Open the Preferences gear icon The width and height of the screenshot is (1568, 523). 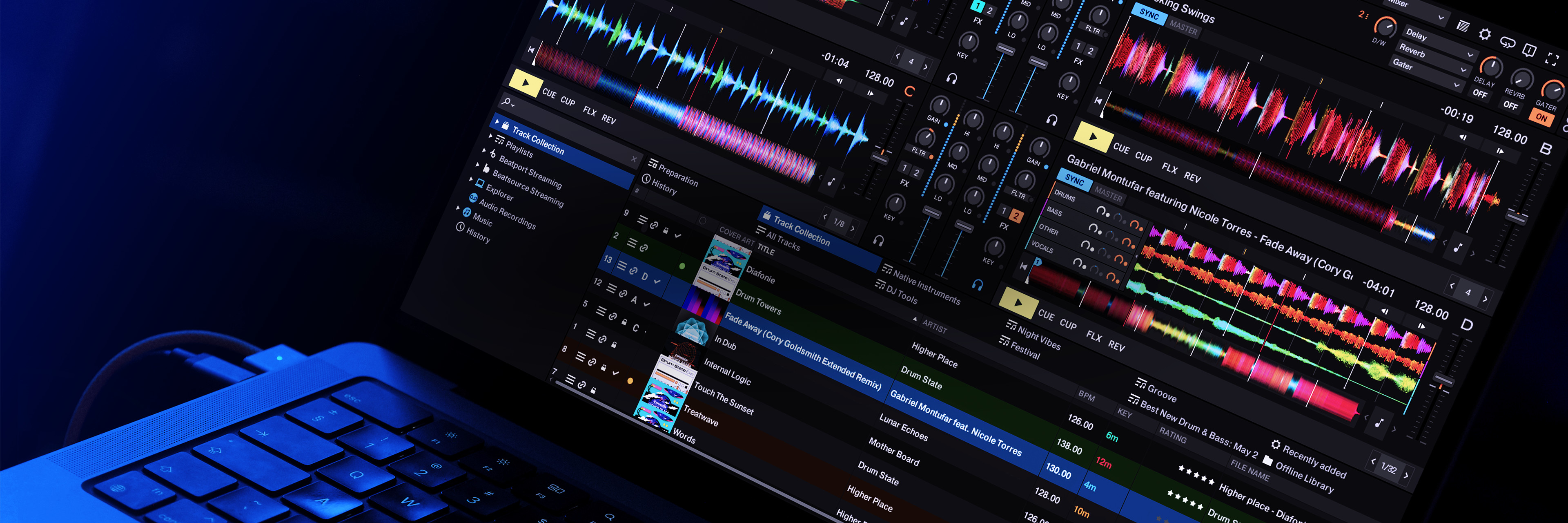point(1485,34)
